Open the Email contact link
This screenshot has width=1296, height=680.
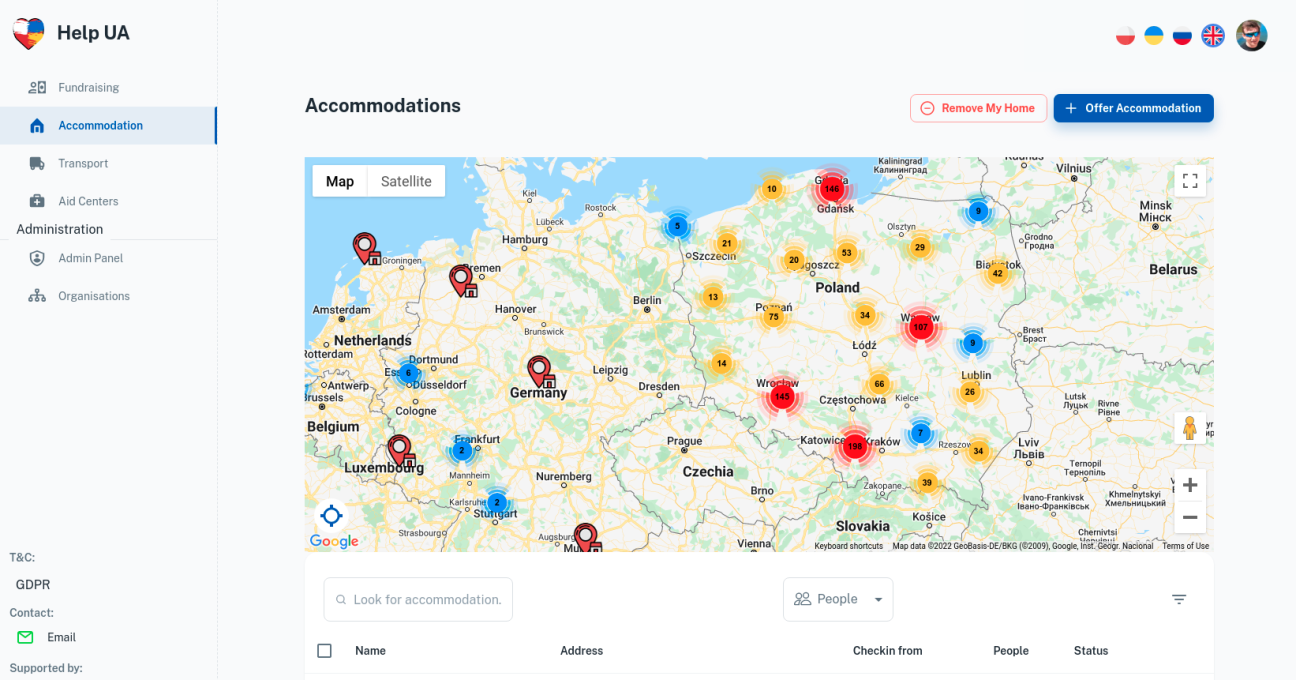pos(61,637)
